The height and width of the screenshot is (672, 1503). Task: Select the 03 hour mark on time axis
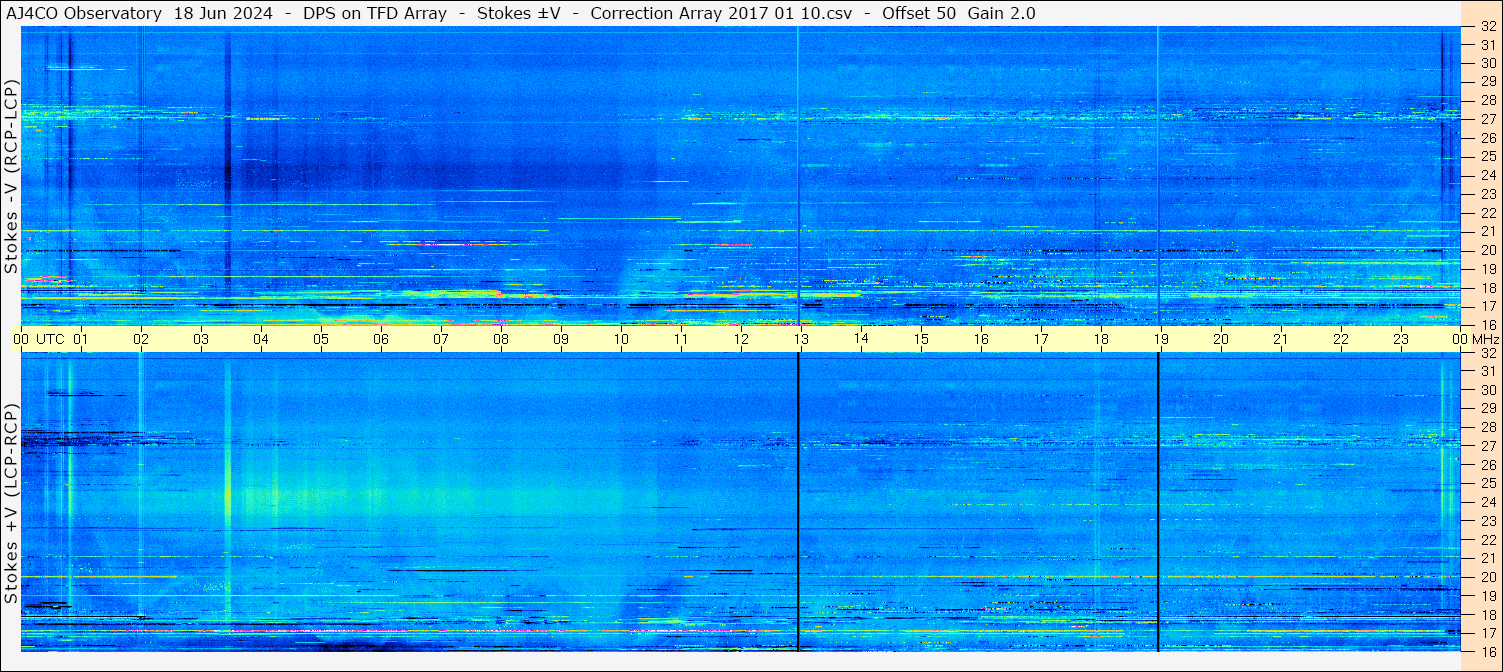click(201, 339)
